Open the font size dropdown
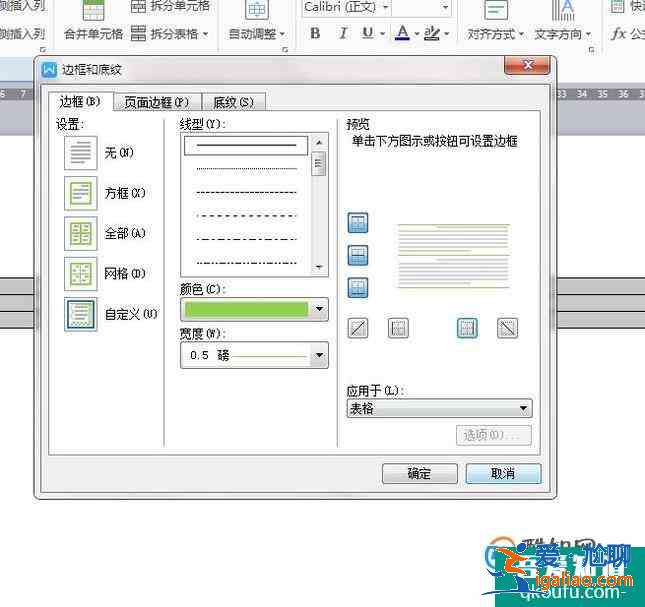Viewport: 645px width, 607px height. [445, 7]
